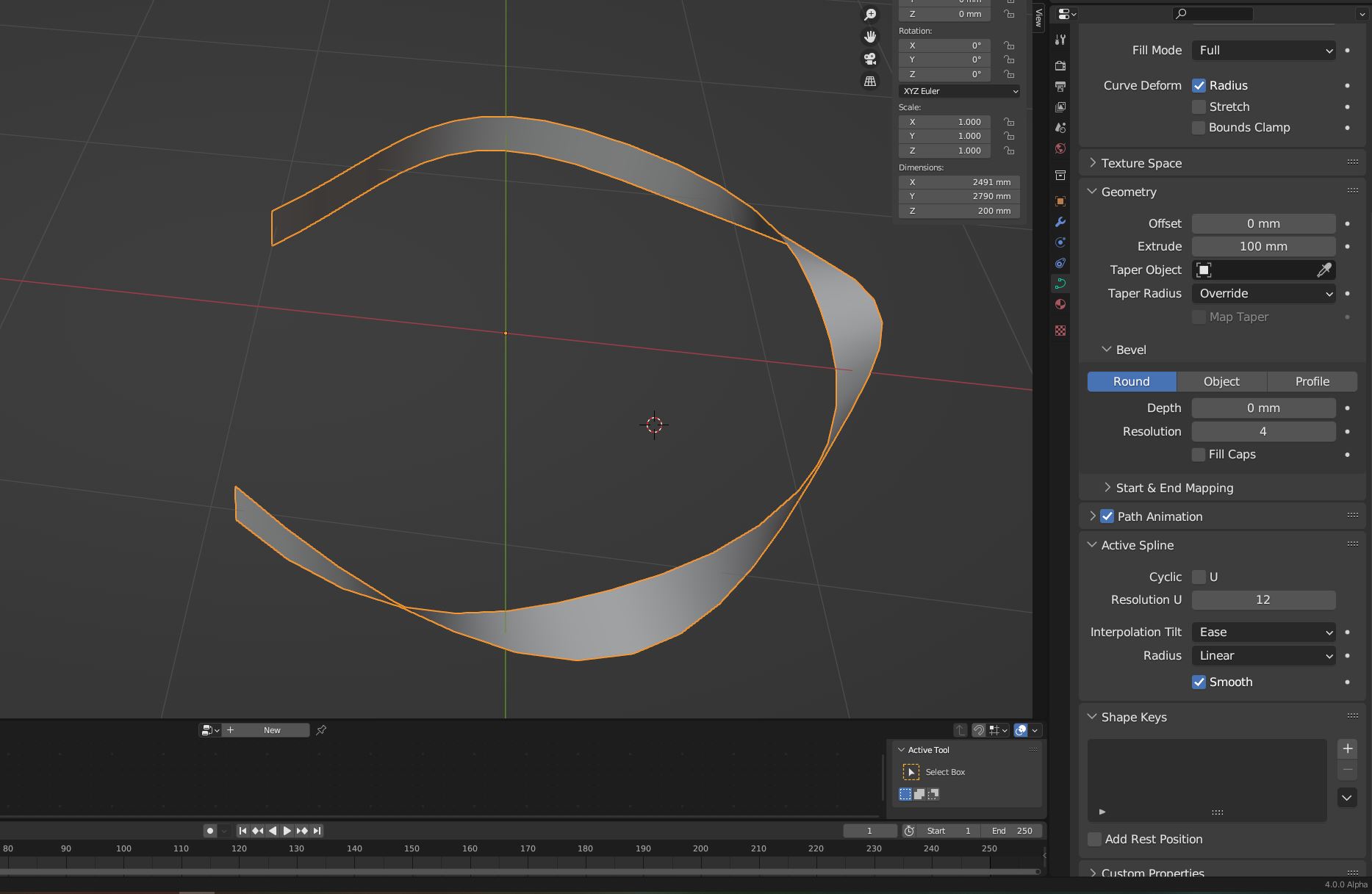Image resolution: width=1372 pixels, height=894 pixels.
Task: Open the Collection properties tab
Action: pos(1060,175)
